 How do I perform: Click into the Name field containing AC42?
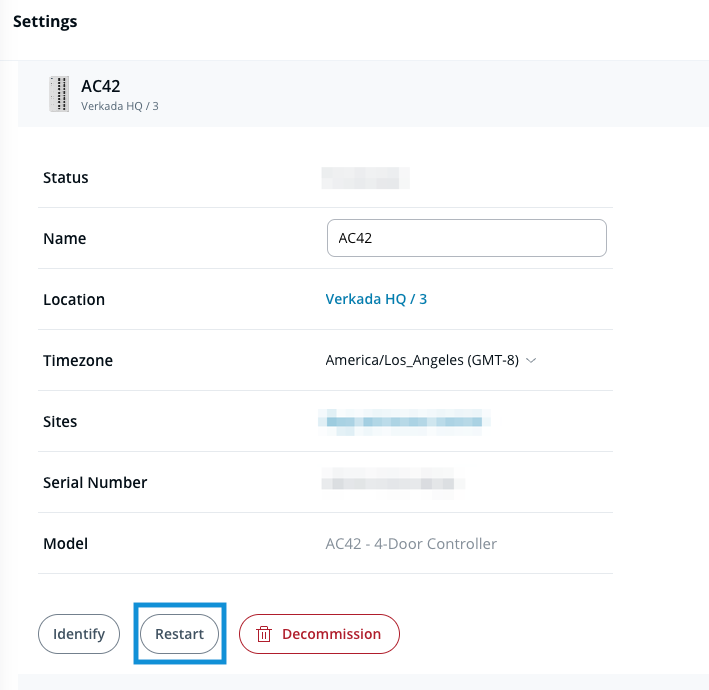[x=466, y=239]
